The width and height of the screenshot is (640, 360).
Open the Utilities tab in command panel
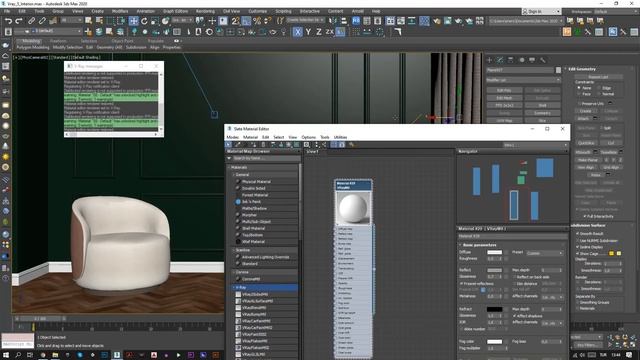542,60
